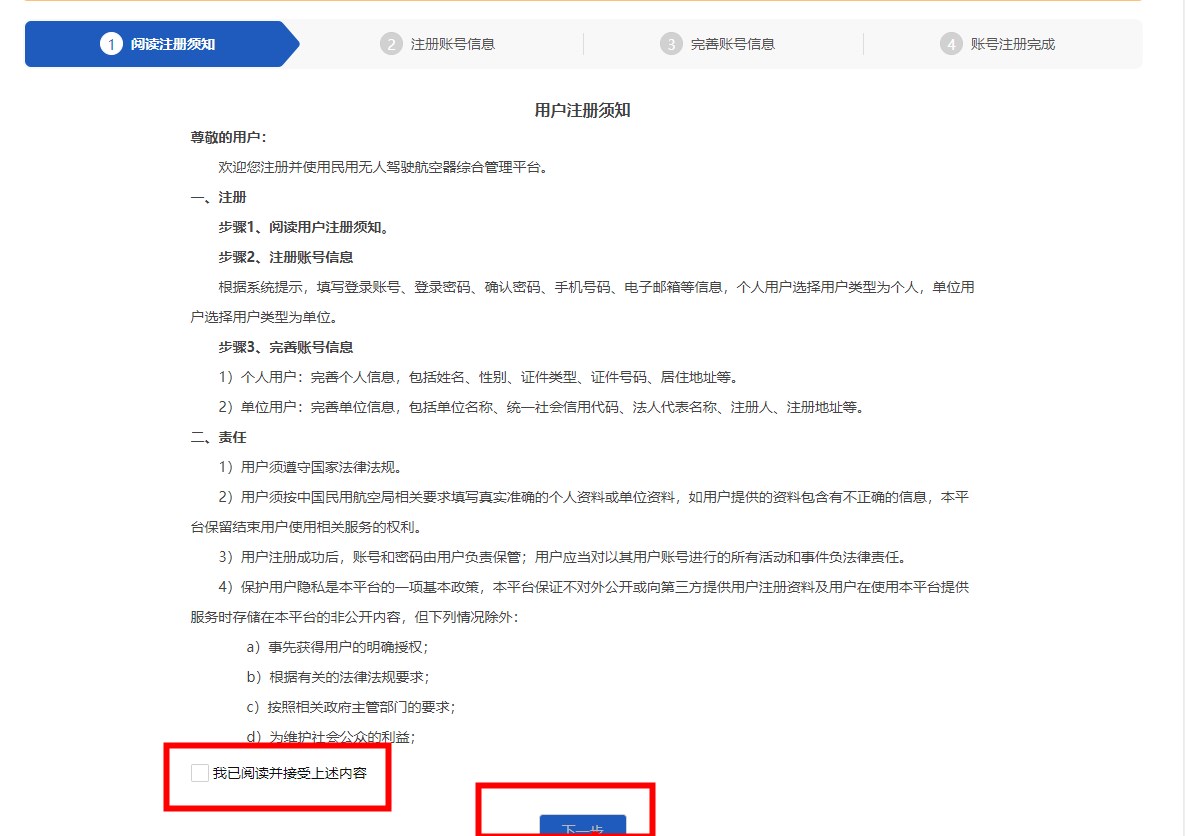Check the 我已阅读并接受上述内容 checkbox
Screen dimensions: 1185x836
pos(200,773)
